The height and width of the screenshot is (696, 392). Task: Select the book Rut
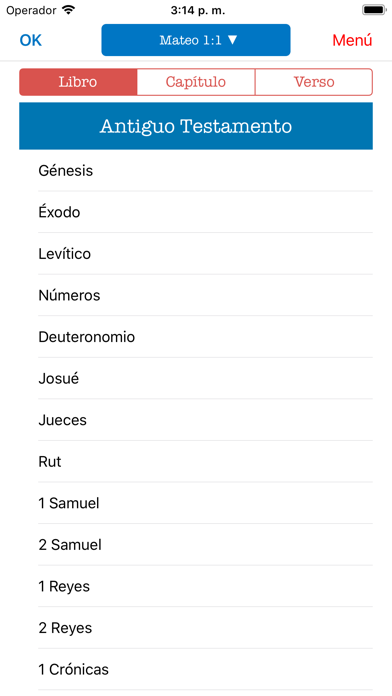(x=196, y=462)
